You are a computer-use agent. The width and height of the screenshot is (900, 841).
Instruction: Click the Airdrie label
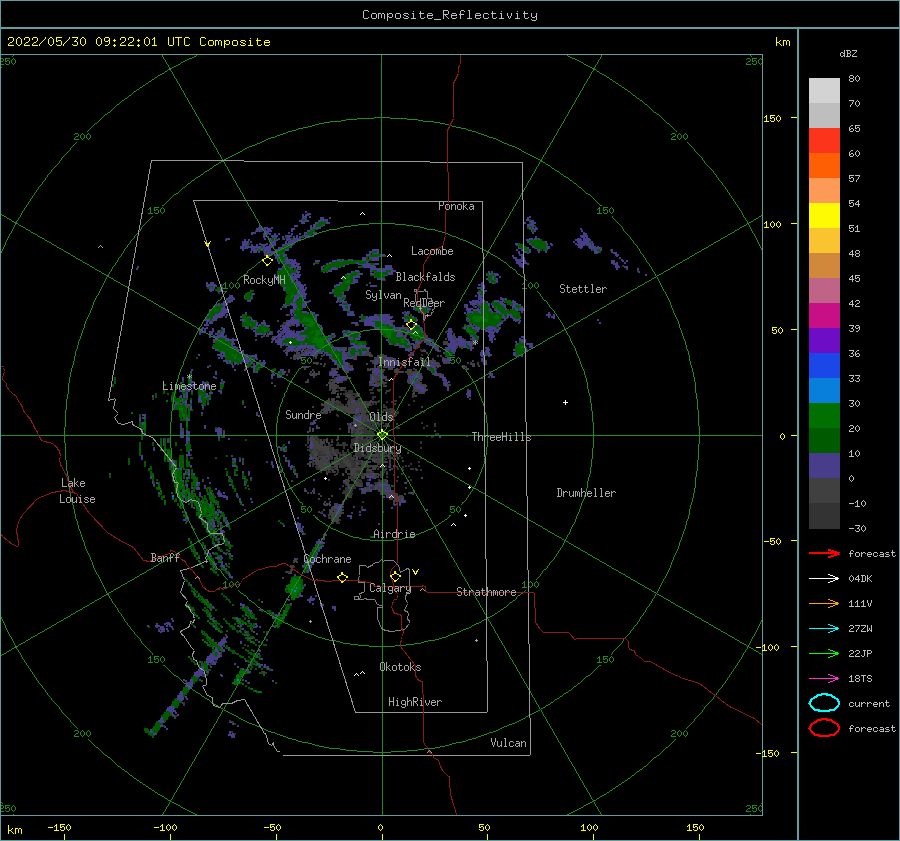394,534
